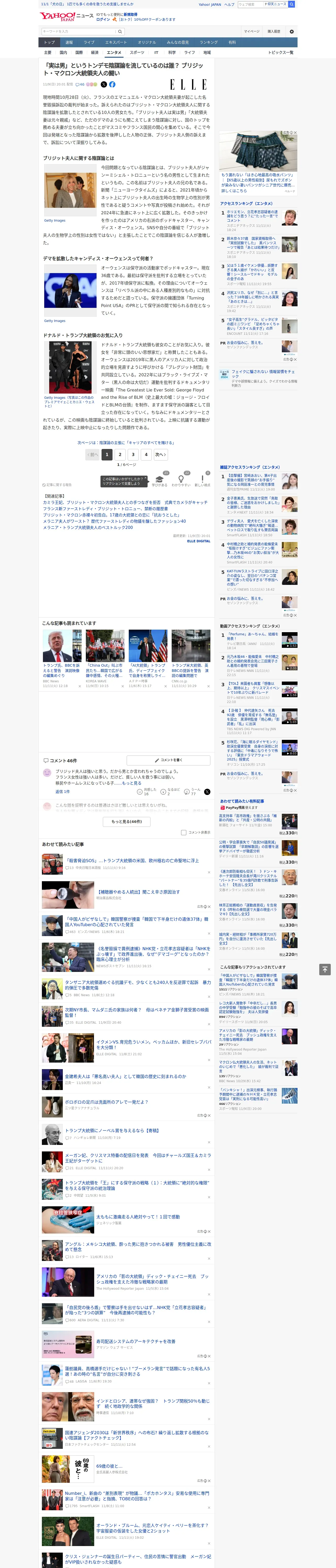Click Brigitte Macron couple photo thumbnail
This screenshot has height=1568, width=336.
pos(70,190)
